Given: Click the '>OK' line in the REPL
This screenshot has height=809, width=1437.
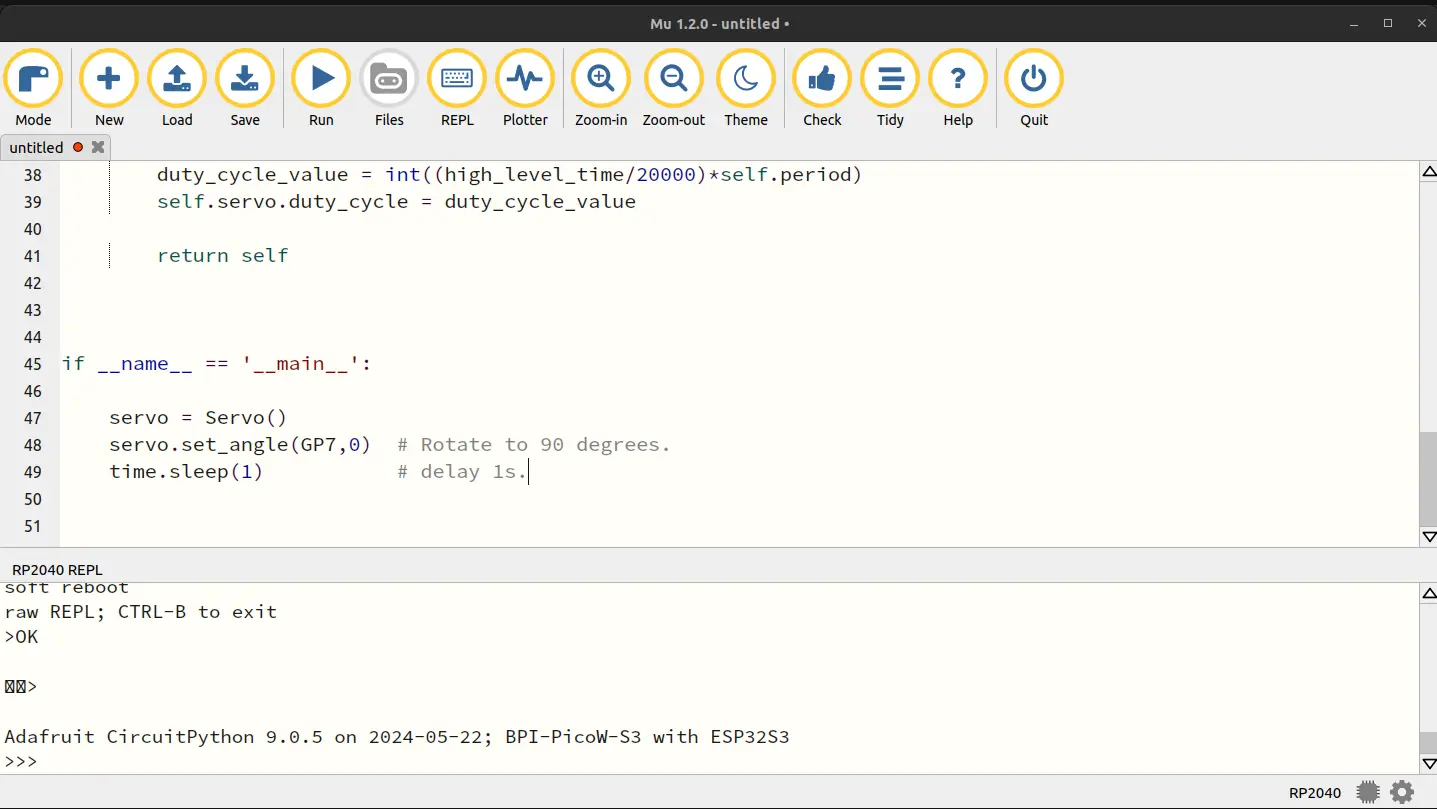Looking at the screenshot, I should pyautogui.click(x=21, y=636).
